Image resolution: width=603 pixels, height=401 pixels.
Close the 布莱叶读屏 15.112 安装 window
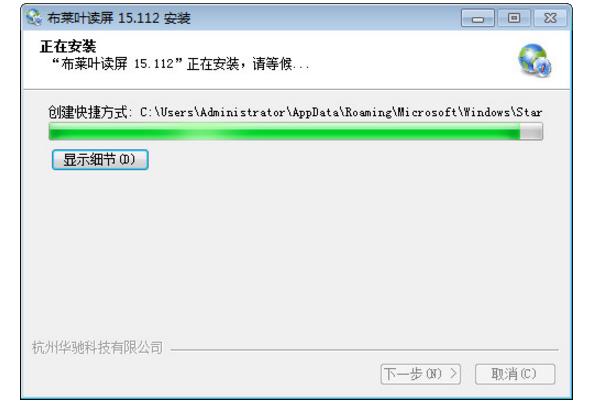click(x=550, y=18)
